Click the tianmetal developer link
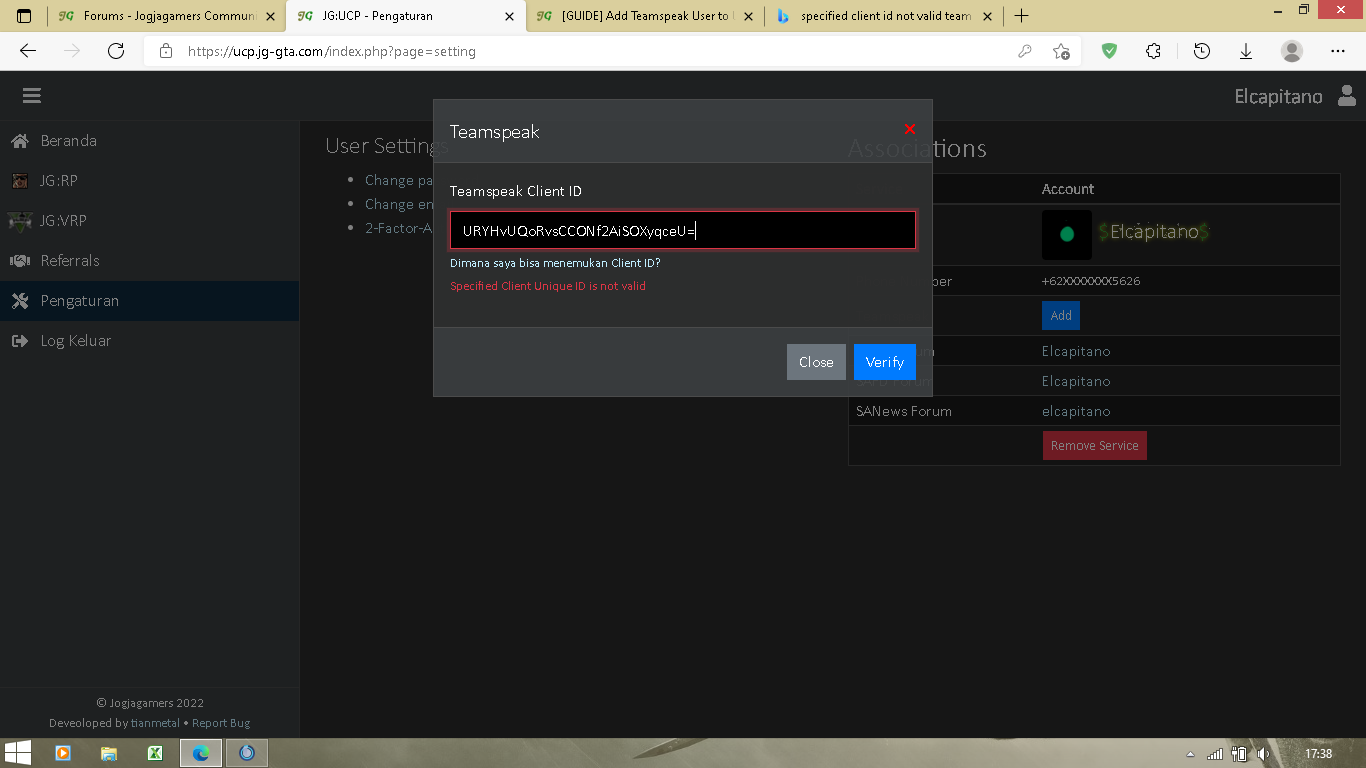Viewport: 1366px width, 768px height. [155, 723]
